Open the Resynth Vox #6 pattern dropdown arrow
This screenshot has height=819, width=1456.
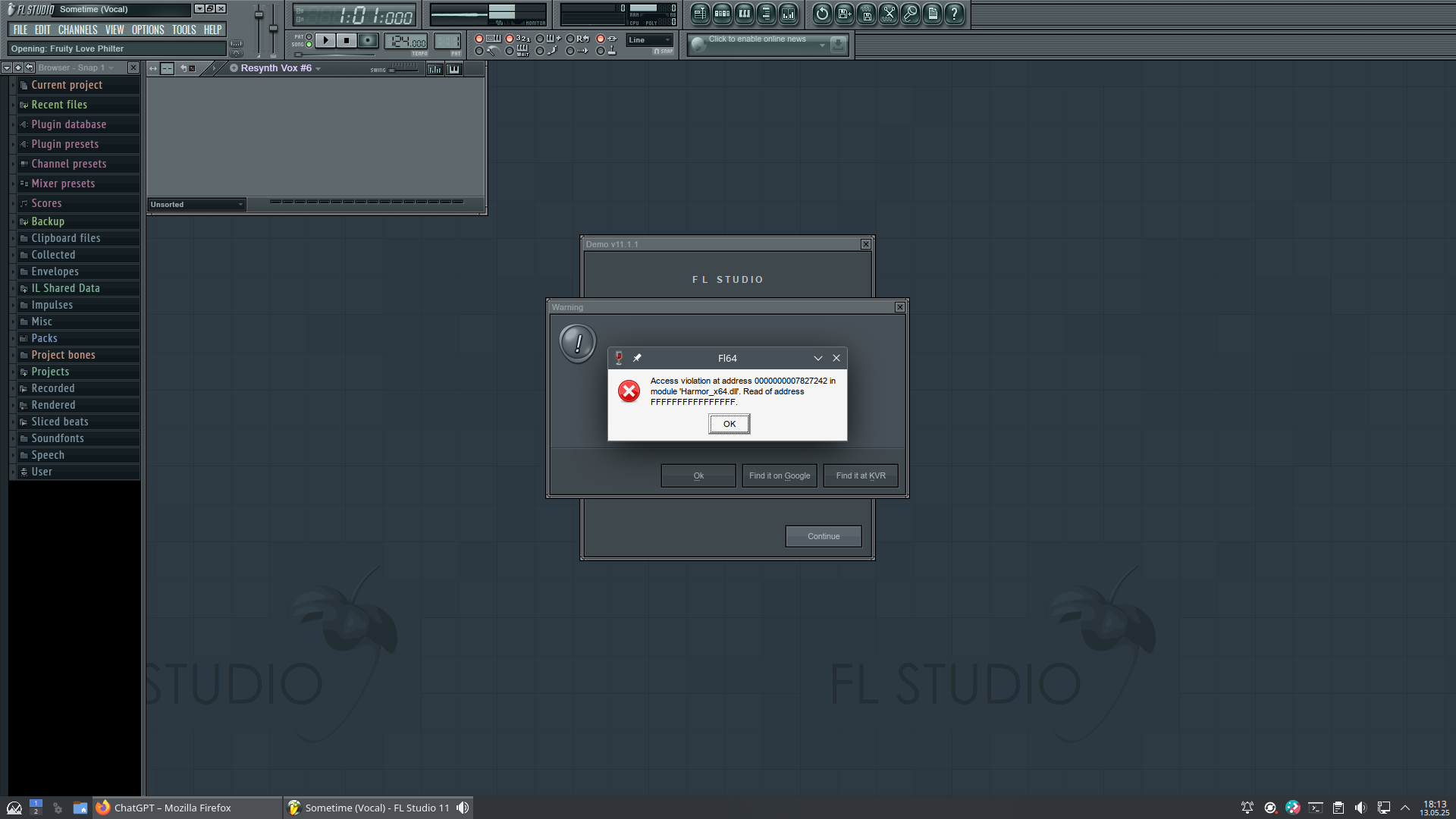318,69
